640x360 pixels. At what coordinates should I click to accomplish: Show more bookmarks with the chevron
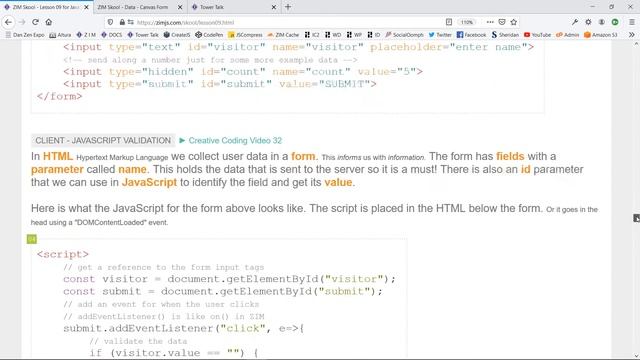tap(632, 35)
